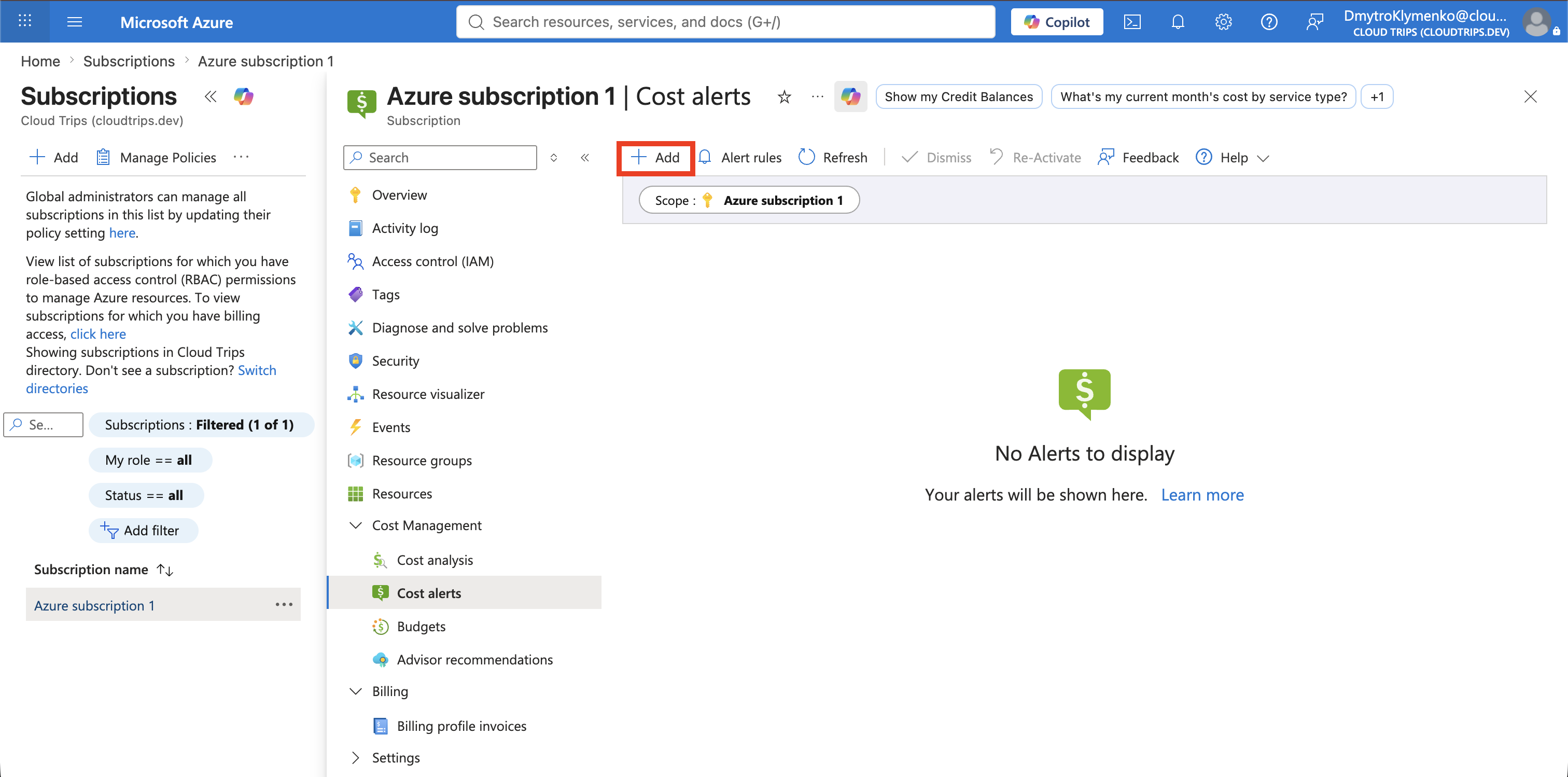
Task: Open the notifications bell
Action: (x=1177, y=22)
